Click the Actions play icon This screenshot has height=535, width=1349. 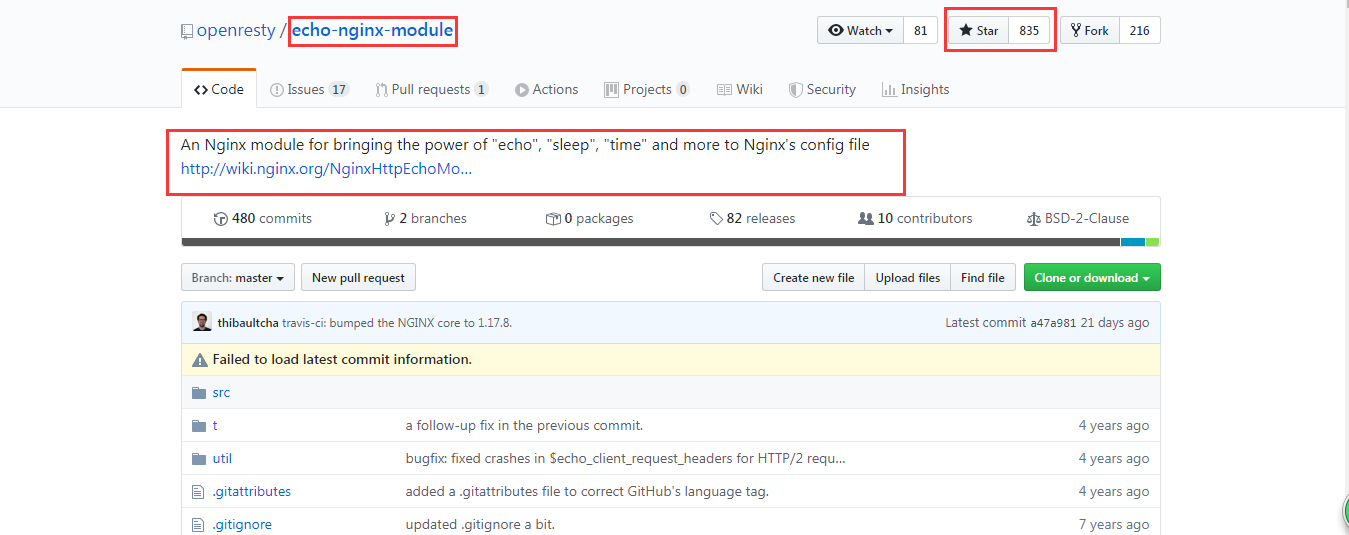coord(522,90)
